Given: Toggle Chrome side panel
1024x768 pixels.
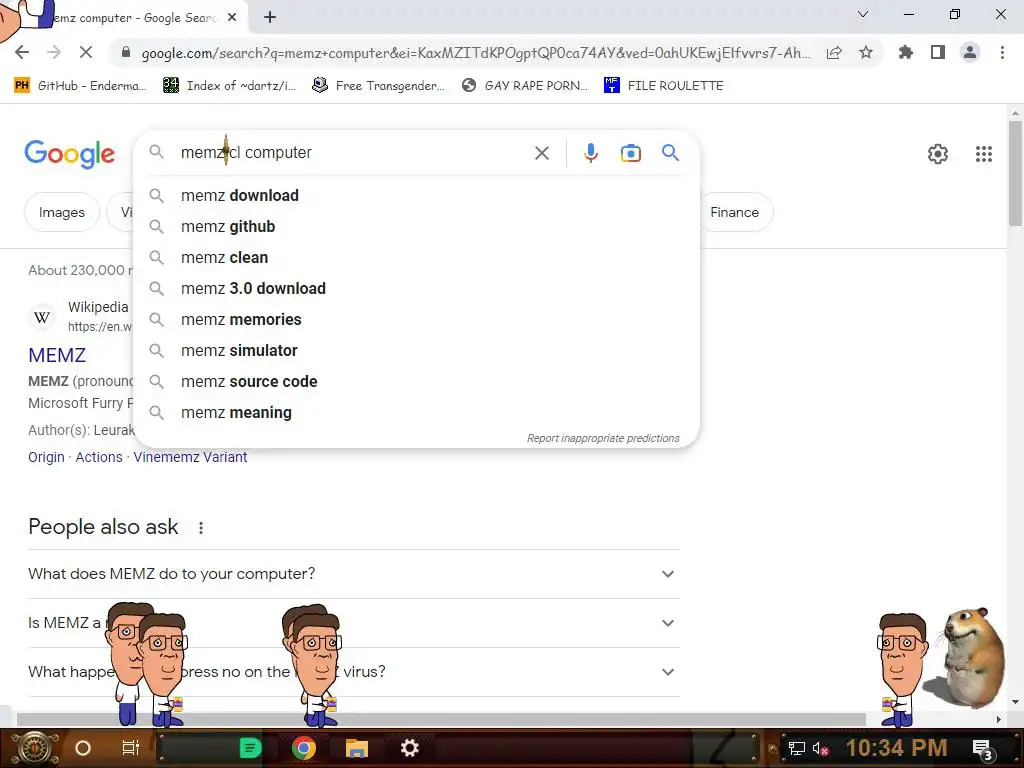Looking at the screenshot, I should pos(938,52).
